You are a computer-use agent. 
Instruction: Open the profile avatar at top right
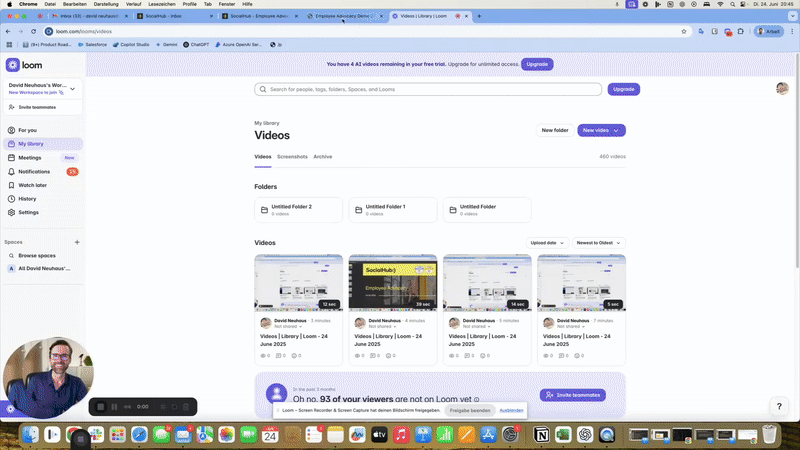tap(782, 88)
